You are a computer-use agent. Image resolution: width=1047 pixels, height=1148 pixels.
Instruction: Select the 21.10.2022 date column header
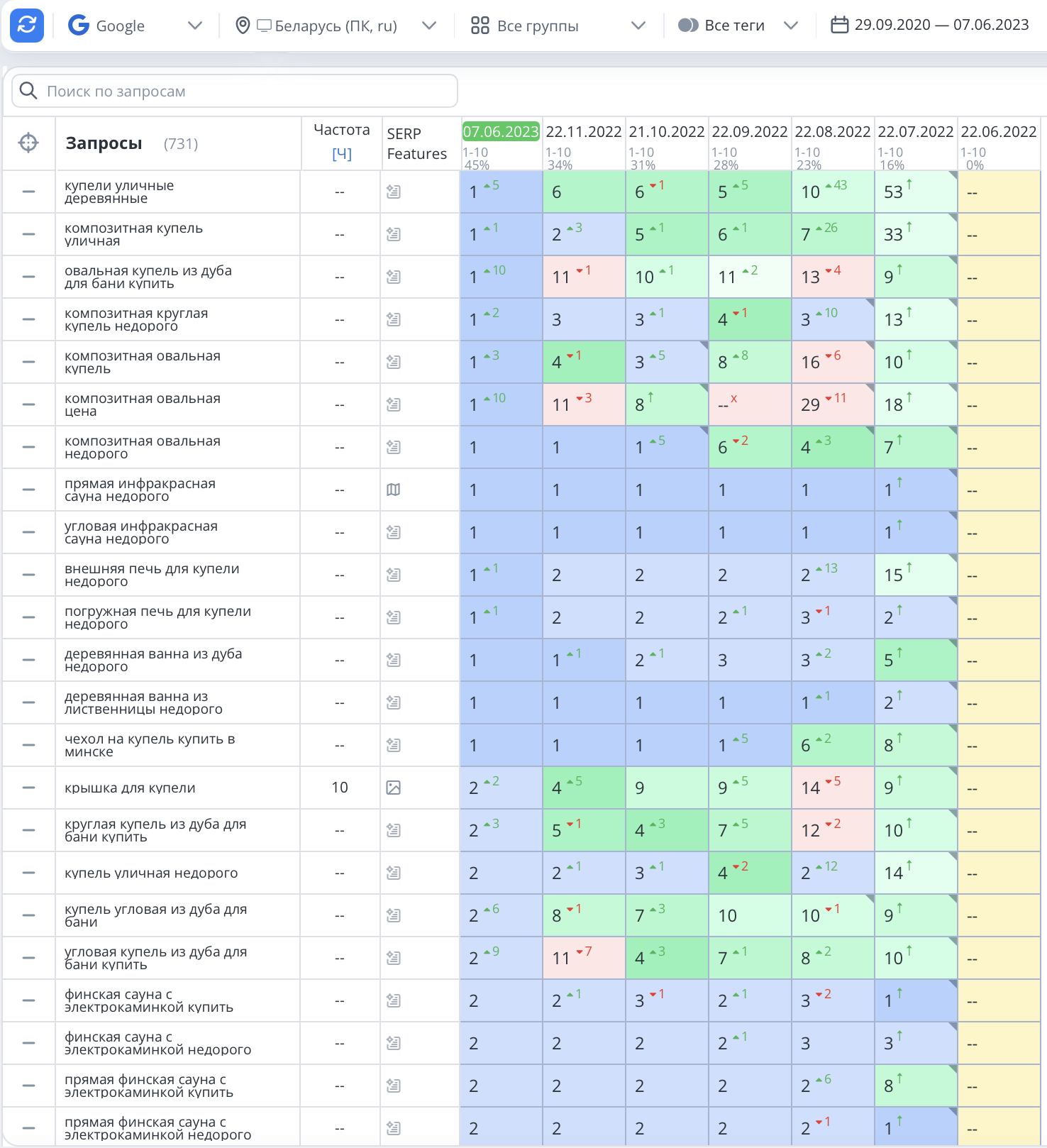(x=667, y=131)
